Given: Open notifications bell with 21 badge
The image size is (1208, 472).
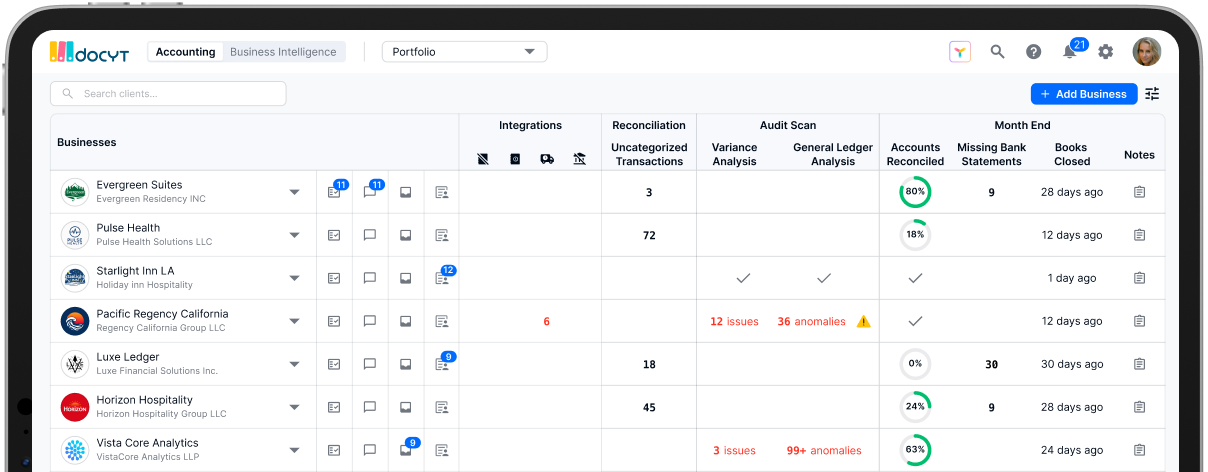Looking at the screenshot, I should click(1072, 50).
